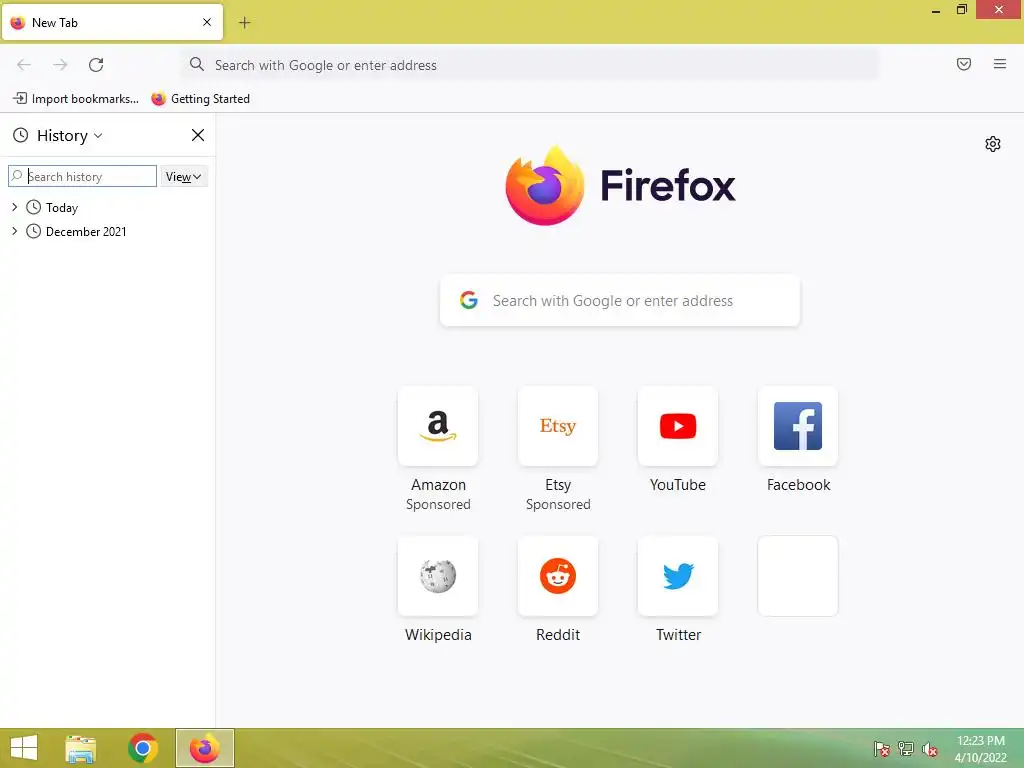1024x768 pixels.
Task: Open the YouTube shortcut tile
Action: coord(678,426)
